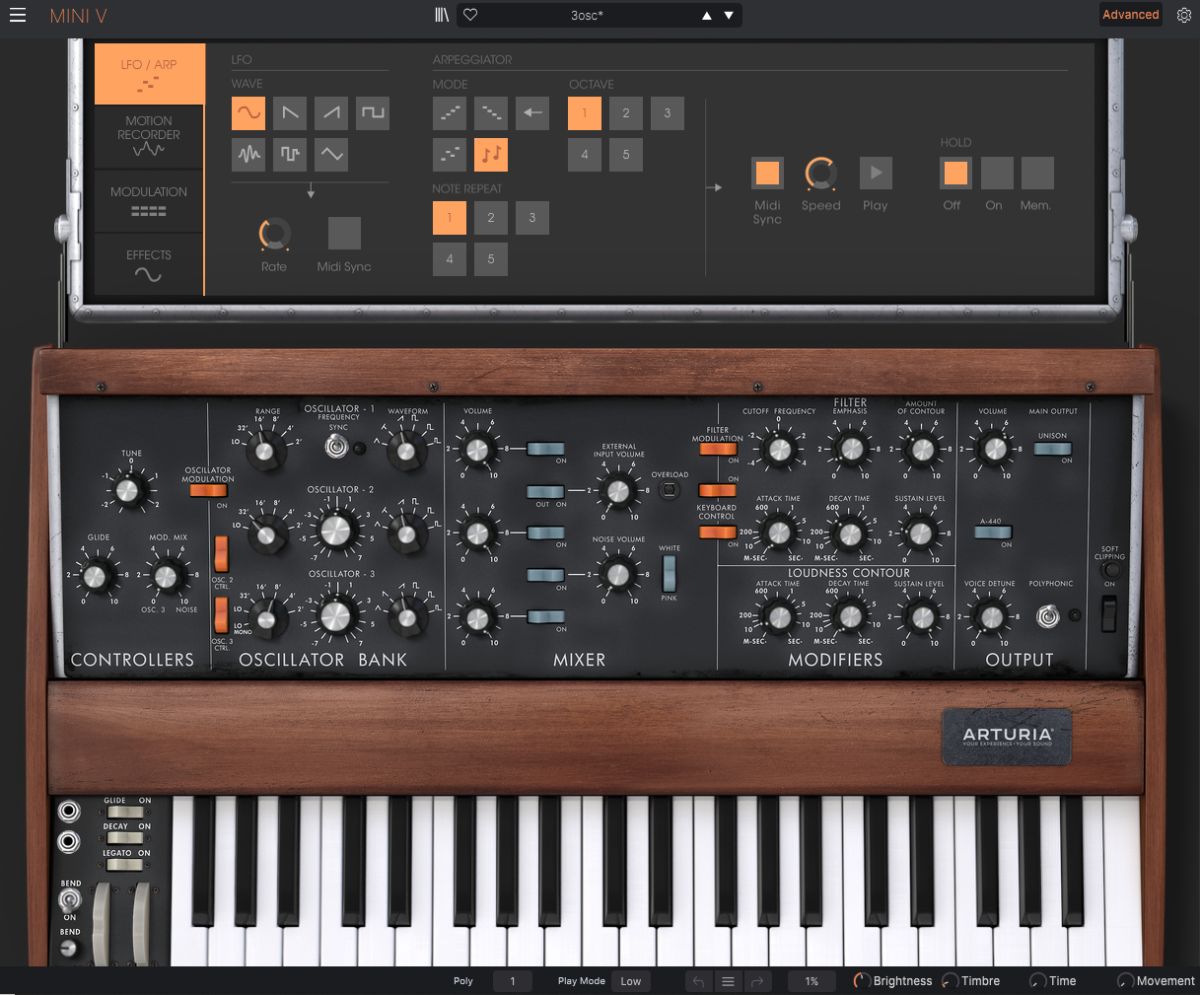The width and height of the screenshot is (1200, 995).
Task: Click the Overload indicator button
Action: tap(670, 491)
